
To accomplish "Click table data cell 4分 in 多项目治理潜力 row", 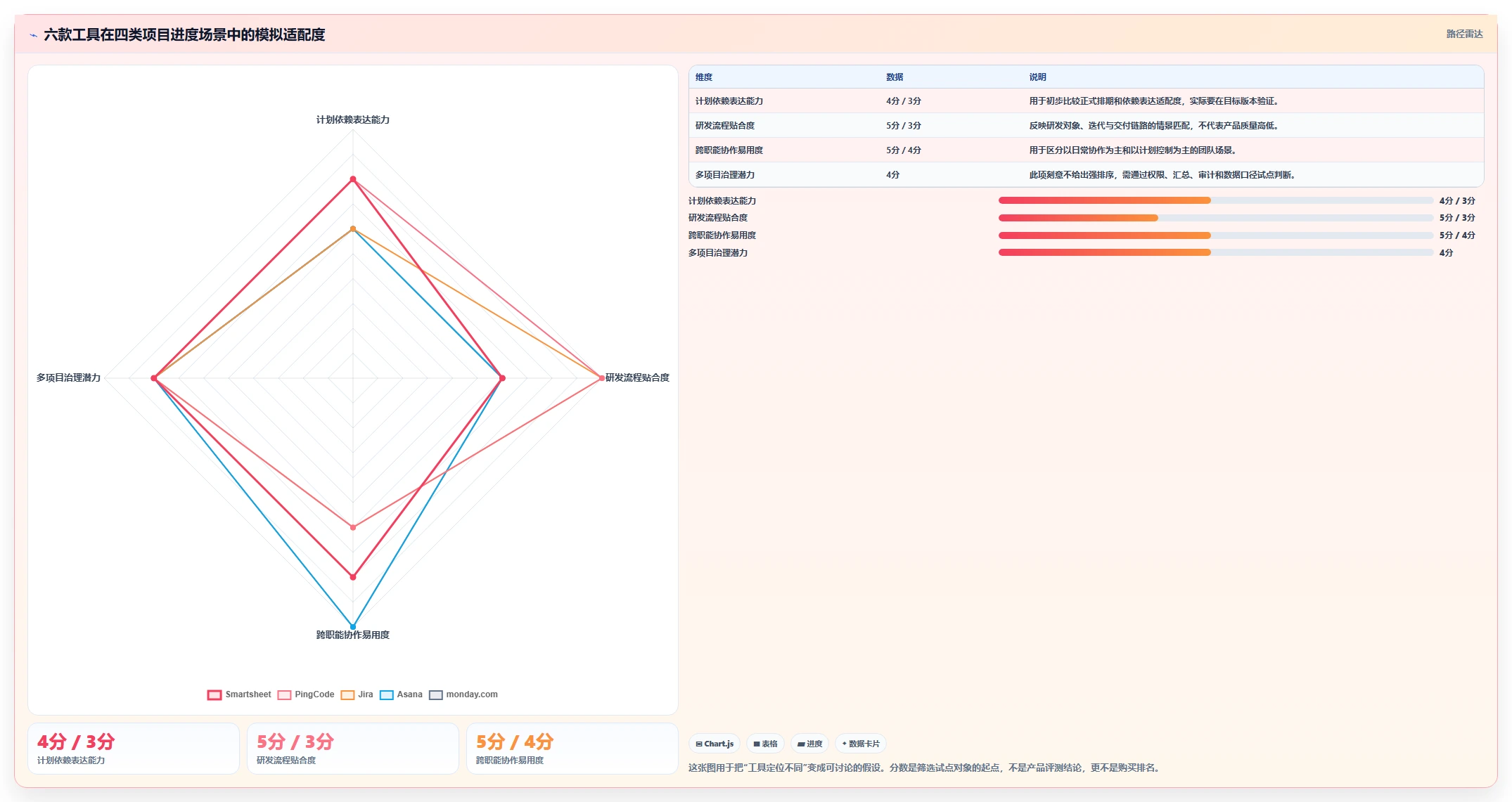I will click(x=892, y=175).
